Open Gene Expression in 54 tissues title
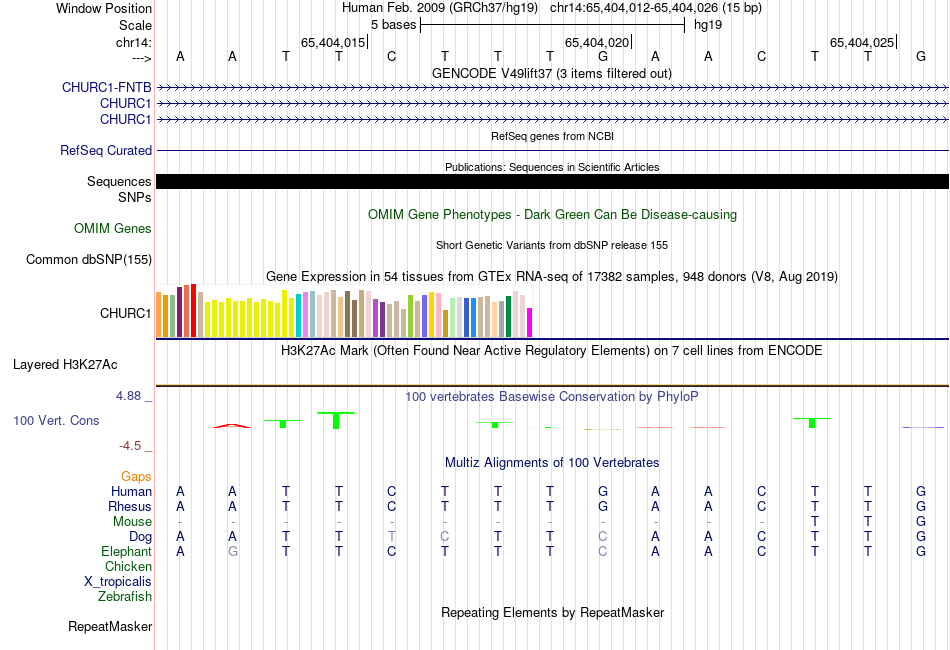Viewport: 950px width, 650px height. (552, 277)
